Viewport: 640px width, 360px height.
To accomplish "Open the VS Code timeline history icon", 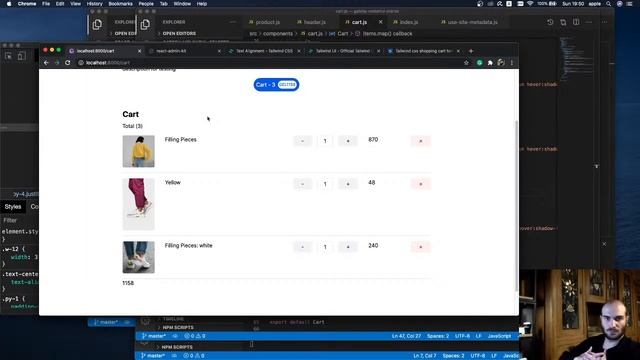I will point(550,22).
